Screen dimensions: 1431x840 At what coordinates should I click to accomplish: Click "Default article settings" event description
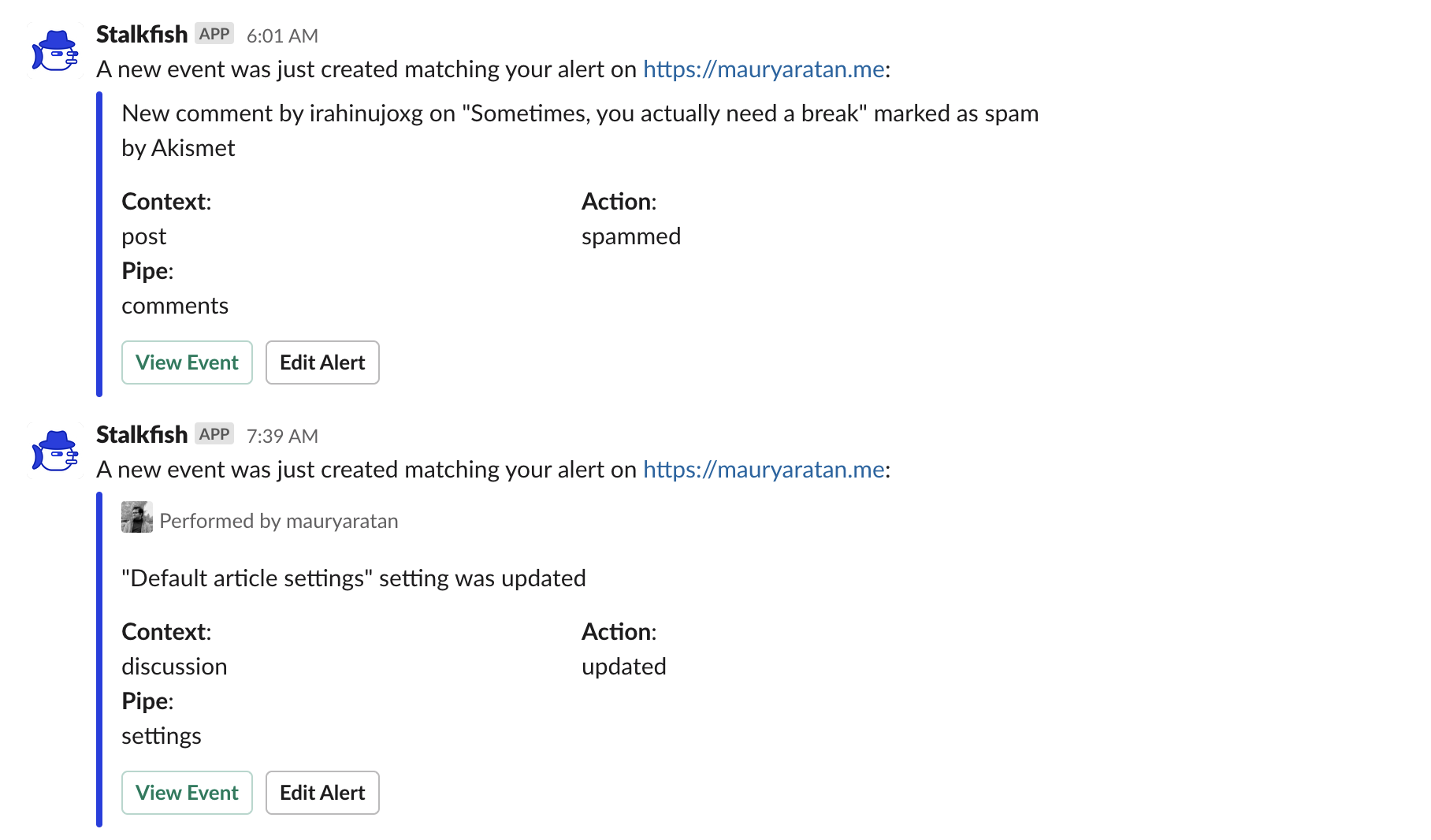(354, 578)
